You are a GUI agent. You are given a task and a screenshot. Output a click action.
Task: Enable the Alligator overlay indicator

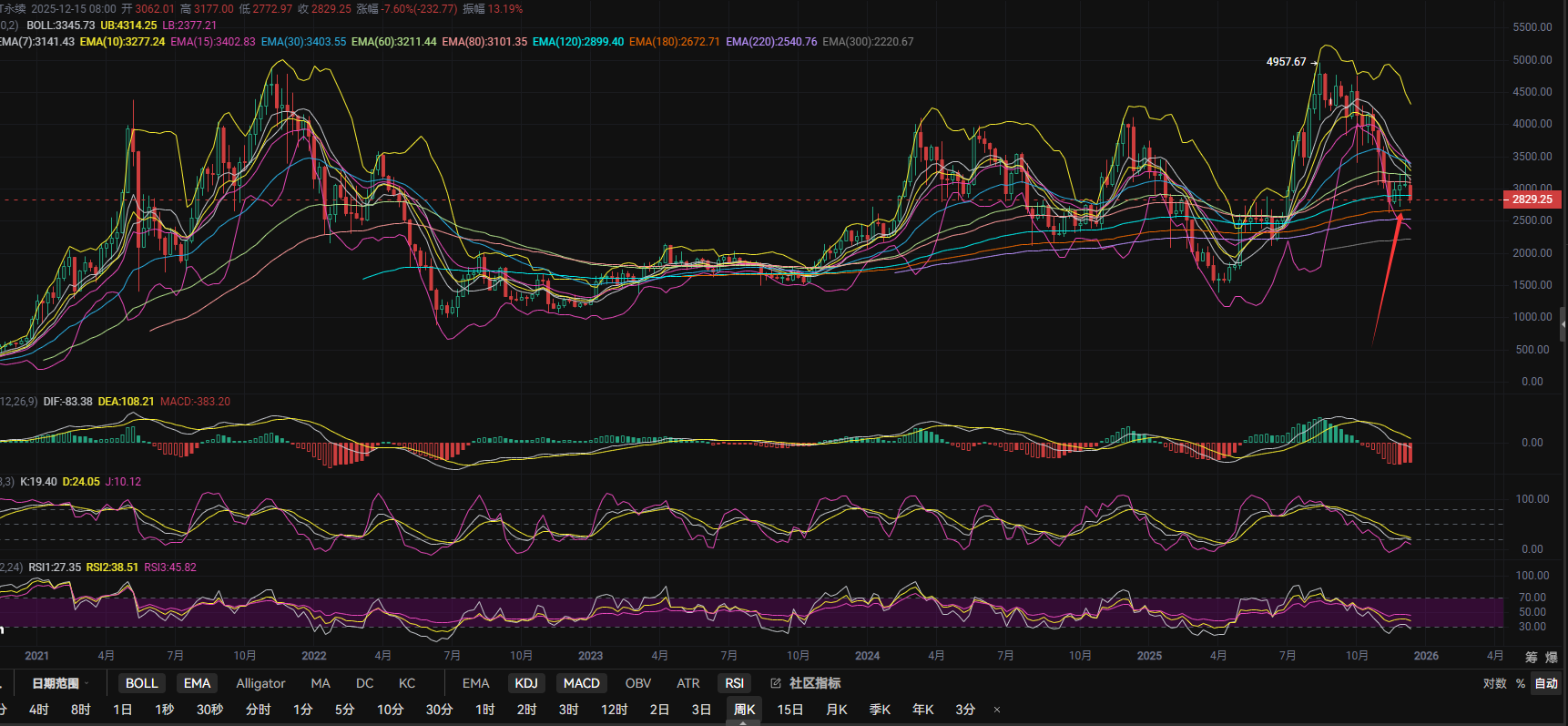point(260,683)
